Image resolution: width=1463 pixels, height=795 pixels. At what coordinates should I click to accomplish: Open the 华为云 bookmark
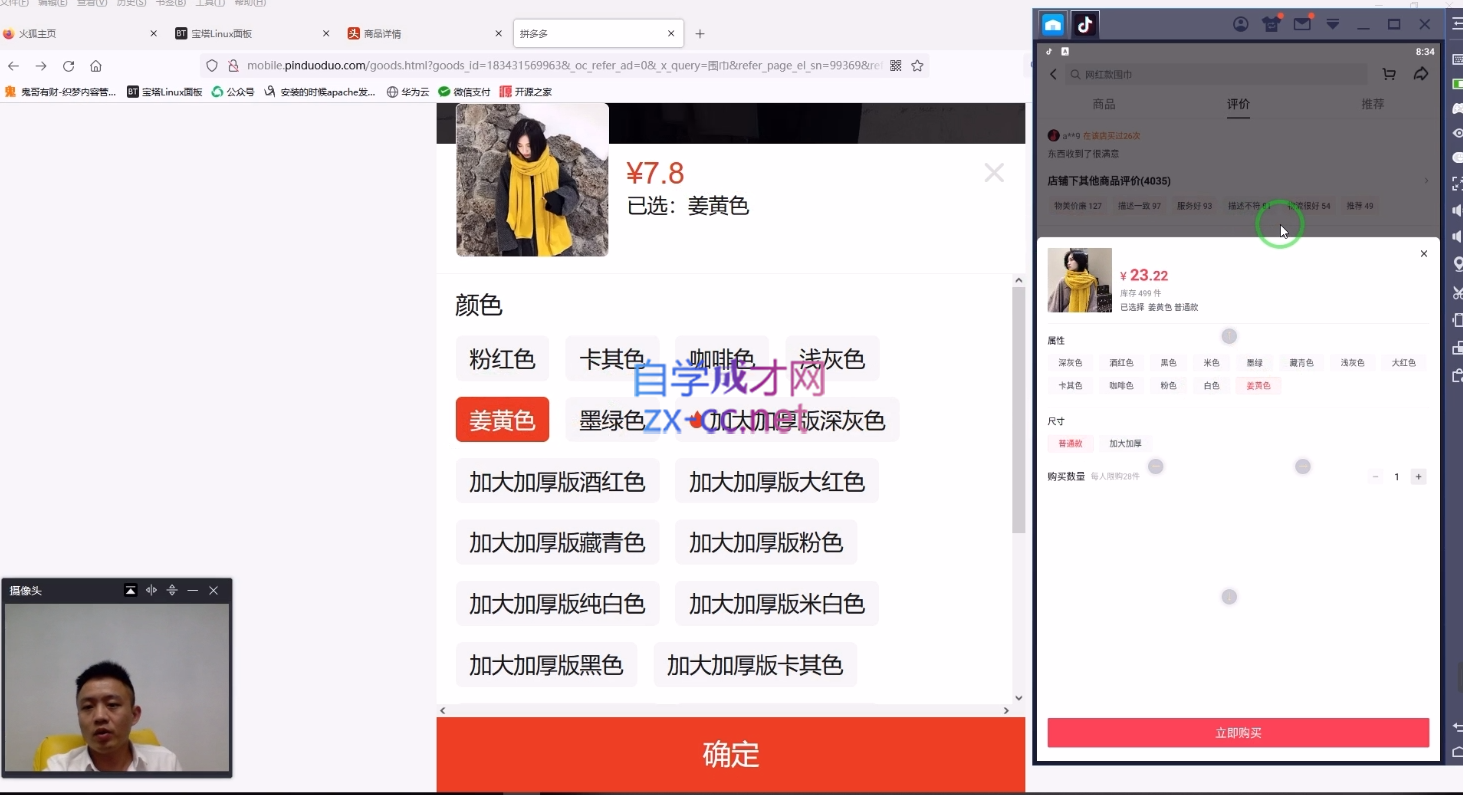pyautogui.click(x=408, y=92)
